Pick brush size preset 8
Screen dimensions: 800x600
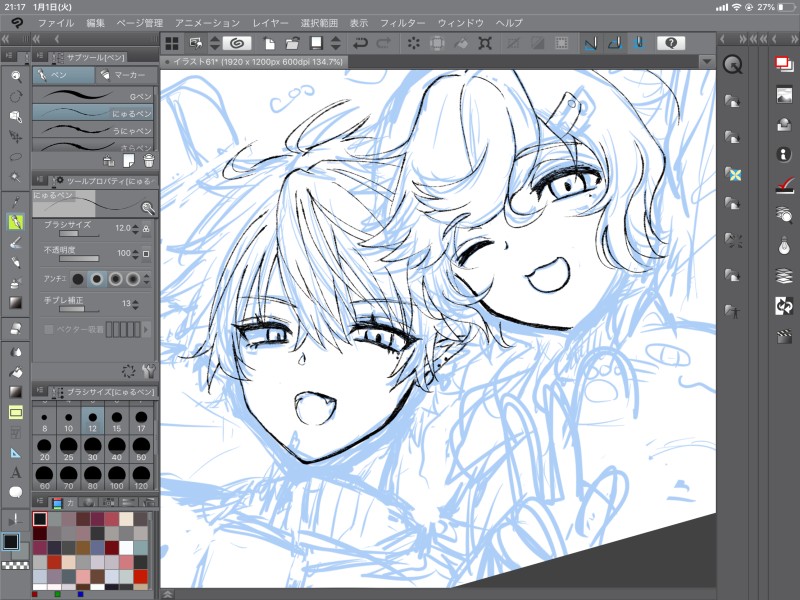coord(44,421)
